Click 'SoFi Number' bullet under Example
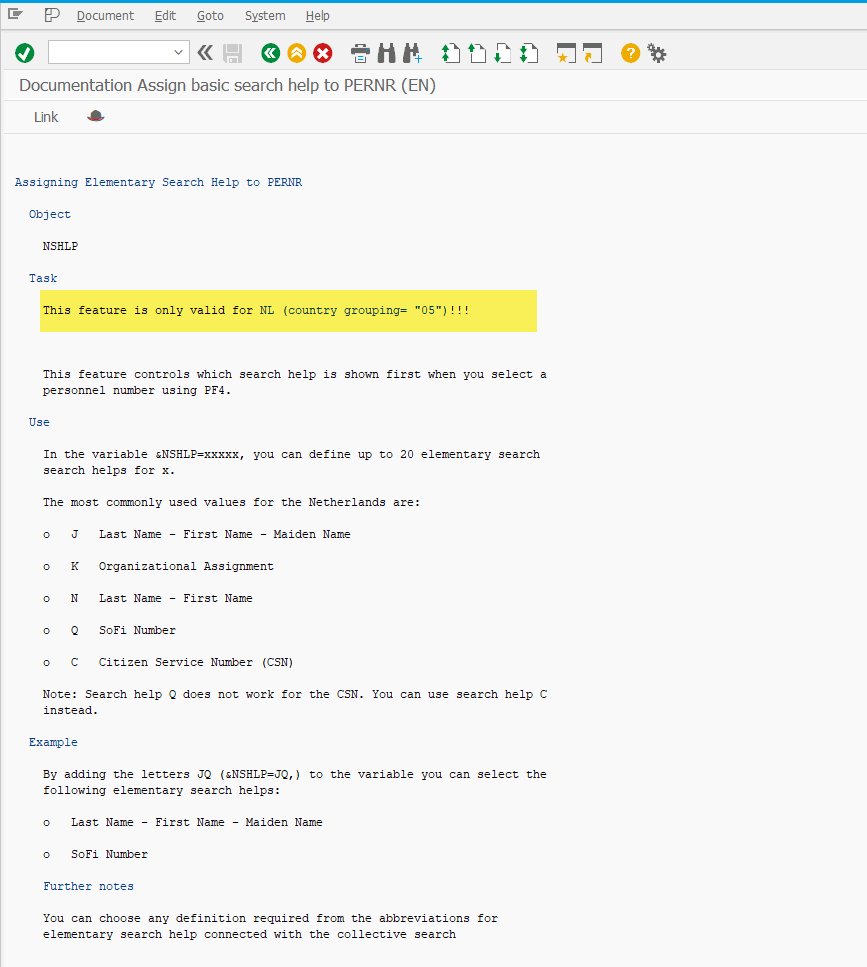Screen dimensions: 867x967 (x=109, y=854)
